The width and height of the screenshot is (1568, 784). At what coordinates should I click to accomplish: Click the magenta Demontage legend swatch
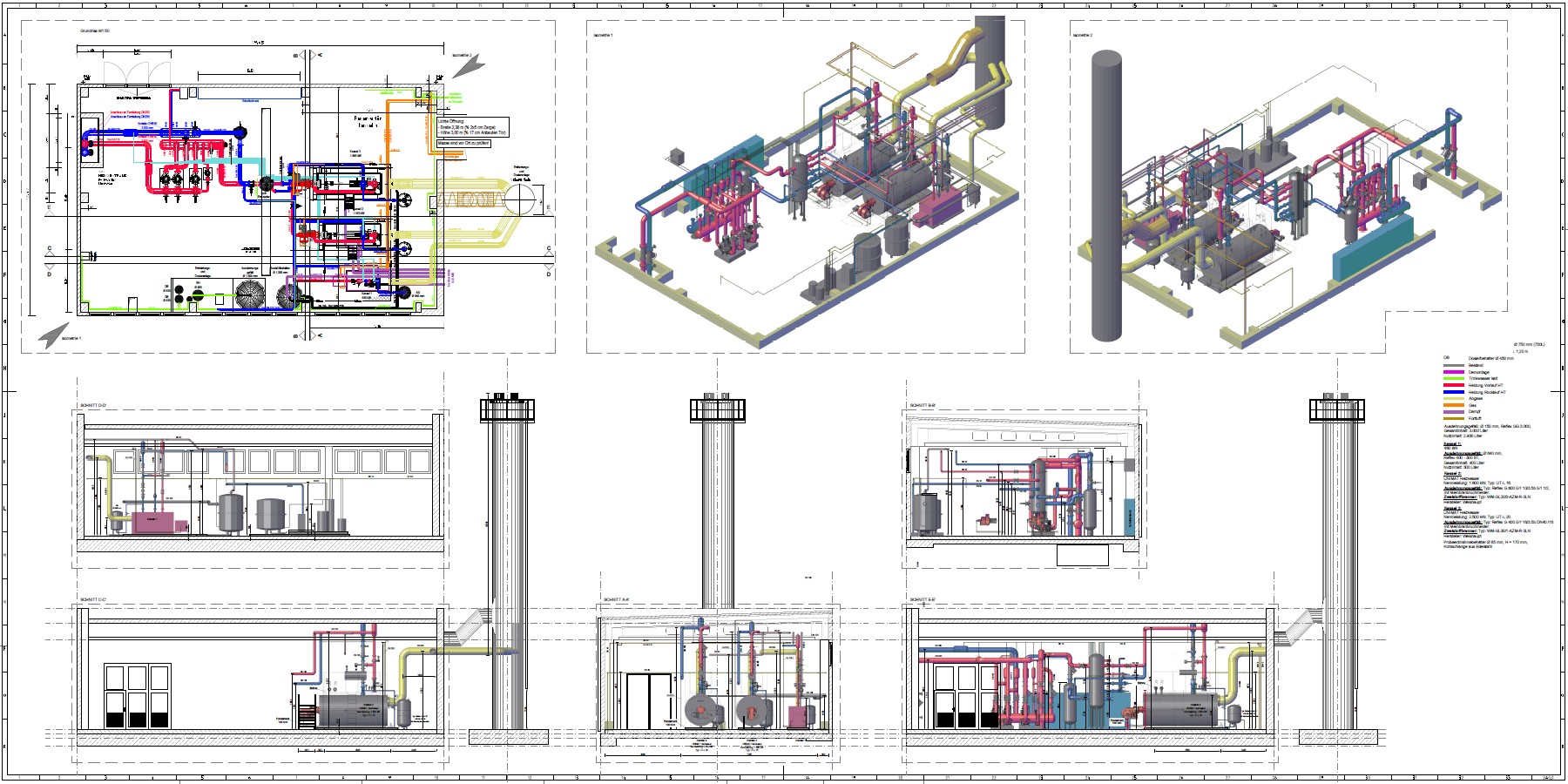pyautogui.click(x=1454, y=372)
